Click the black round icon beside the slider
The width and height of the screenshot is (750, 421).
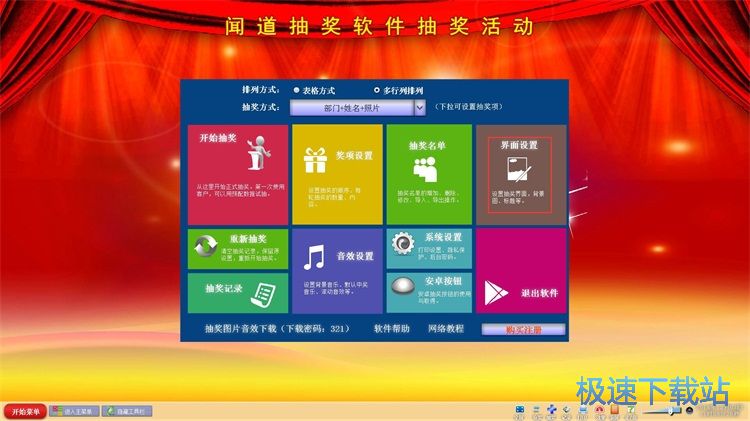pyautogui.click(x=689, y=410)
